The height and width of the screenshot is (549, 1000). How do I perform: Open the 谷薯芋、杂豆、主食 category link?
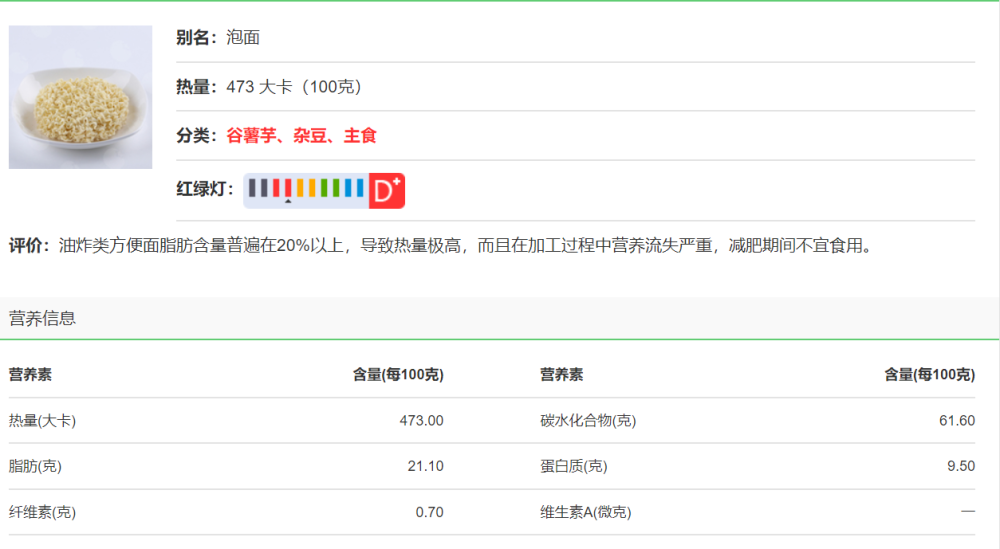coord(302,136)
